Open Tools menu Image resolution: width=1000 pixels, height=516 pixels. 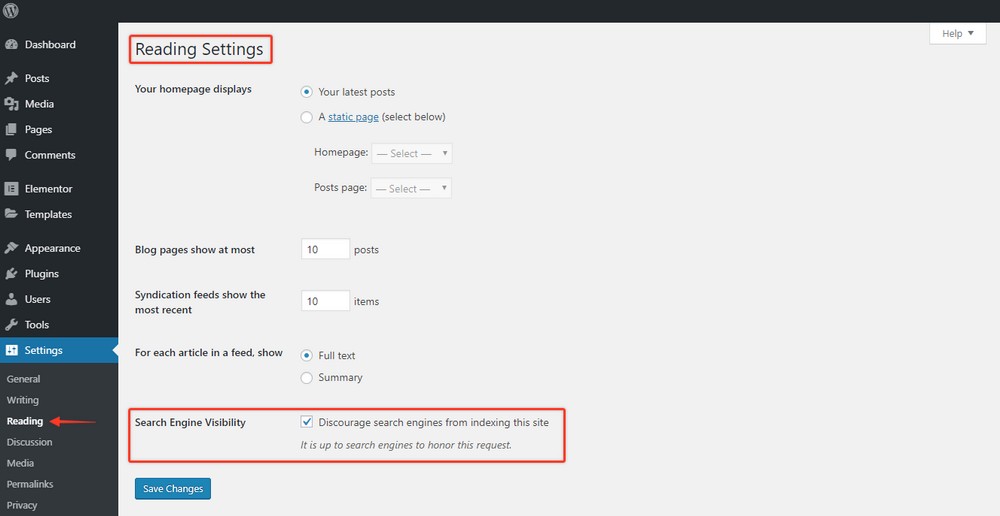click(x=37, y=325)
